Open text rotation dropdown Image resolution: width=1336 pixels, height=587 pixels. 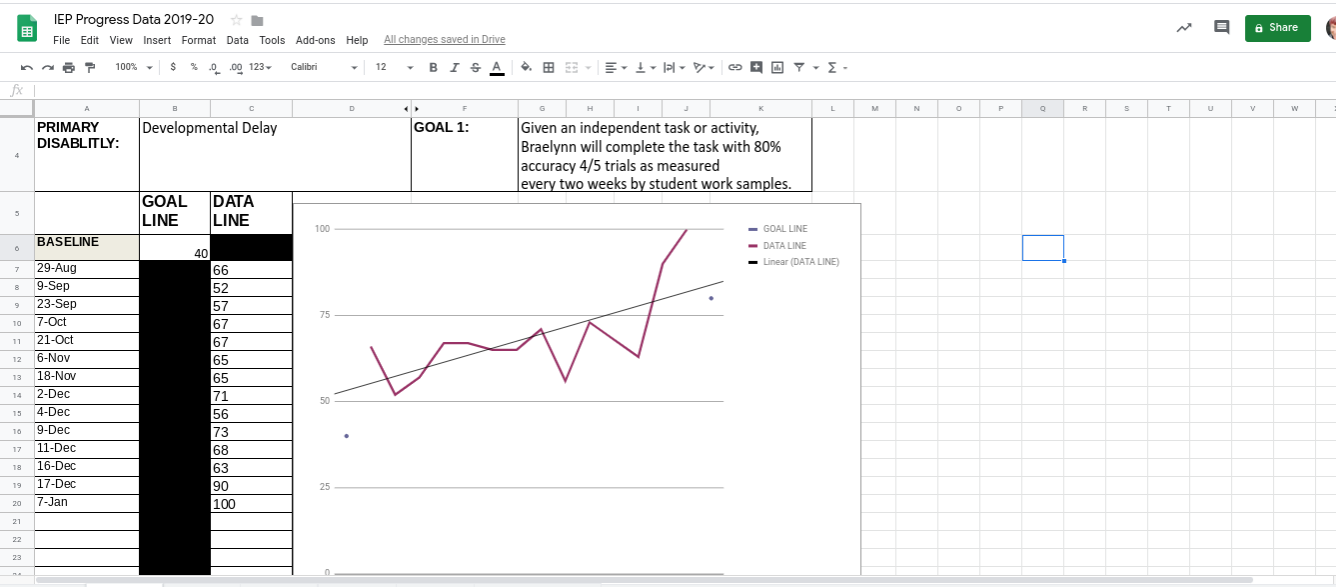pyautogui.click(x=704, y=67)
